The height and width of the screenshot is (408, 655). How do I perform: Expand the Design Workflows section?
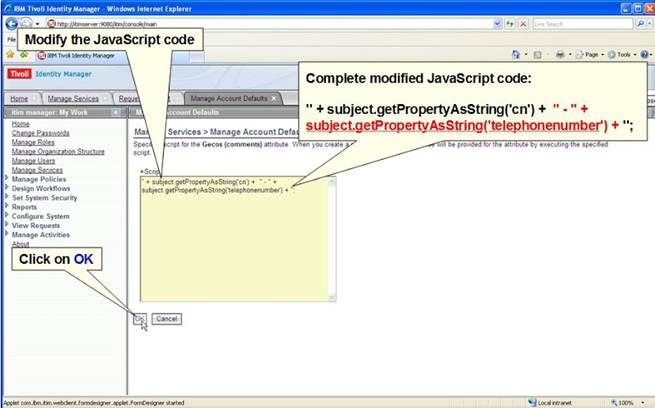click(7, 188)
